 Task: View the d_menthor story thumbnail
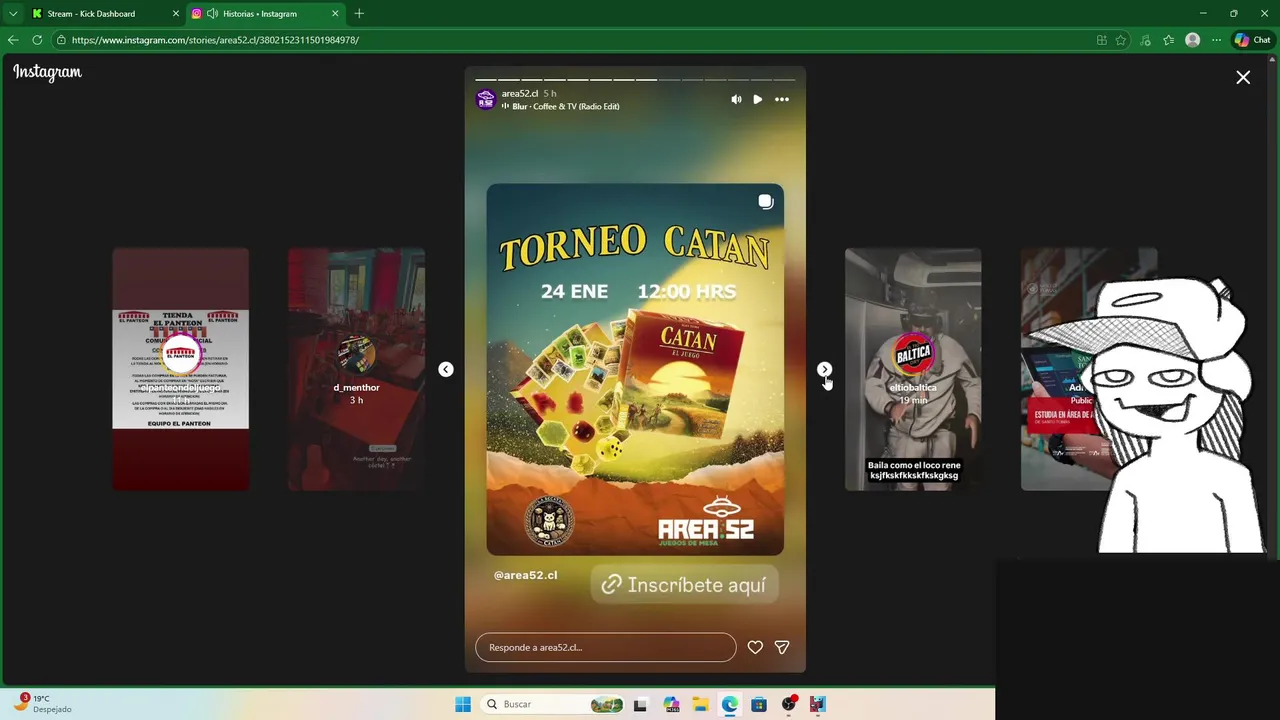(x=356, y=369)
